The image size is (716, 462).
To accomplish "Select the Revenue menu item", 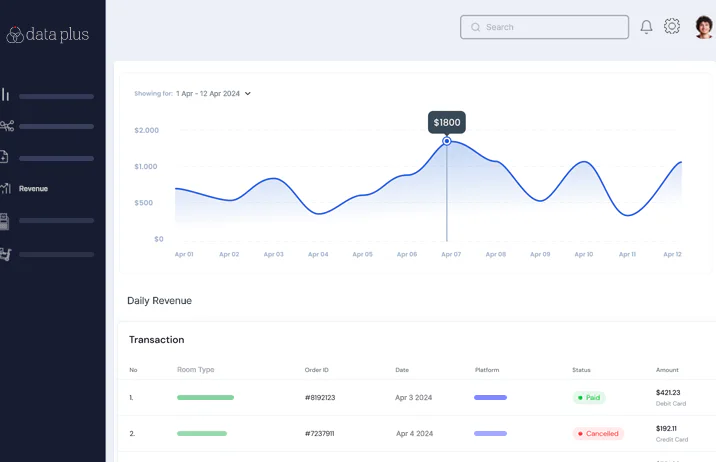I will [33, 189].
